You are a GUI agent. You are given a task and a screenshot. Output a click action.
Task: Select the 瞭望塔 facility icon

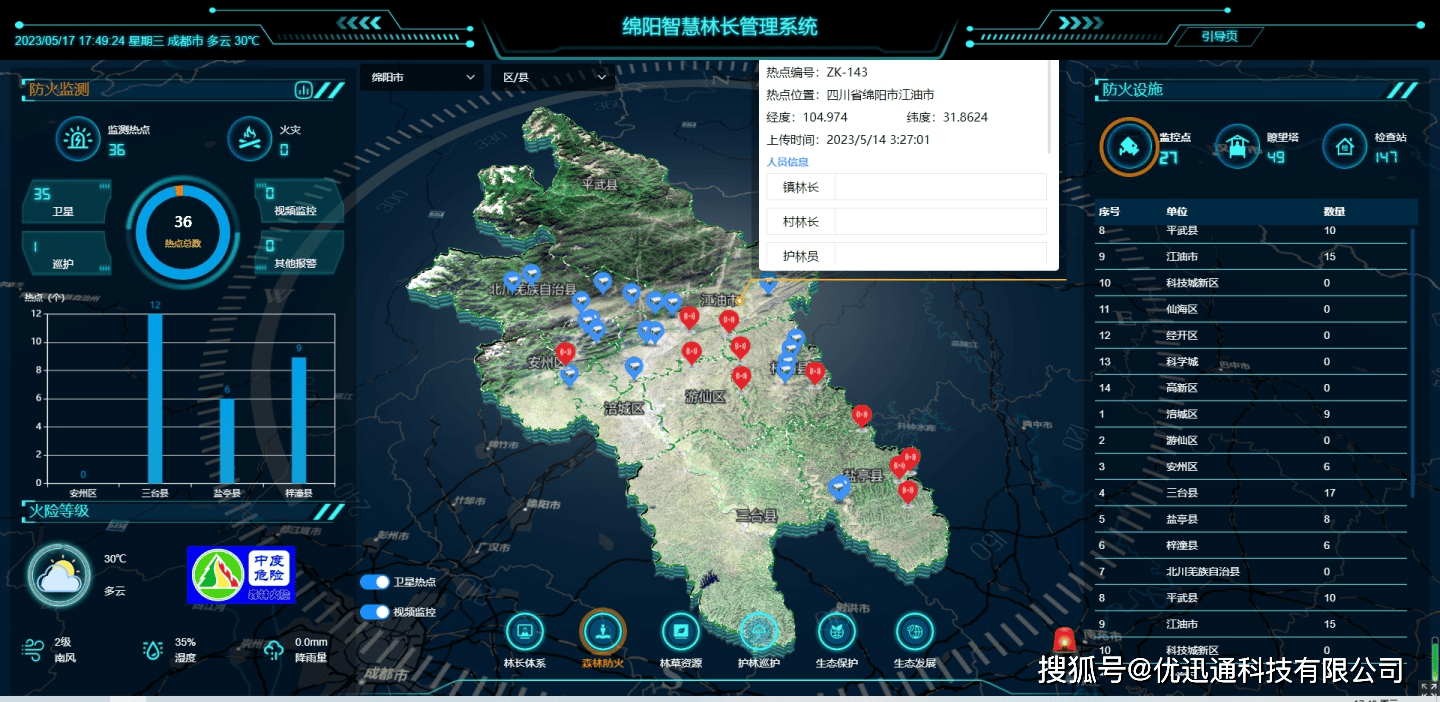click(1238, 148)
